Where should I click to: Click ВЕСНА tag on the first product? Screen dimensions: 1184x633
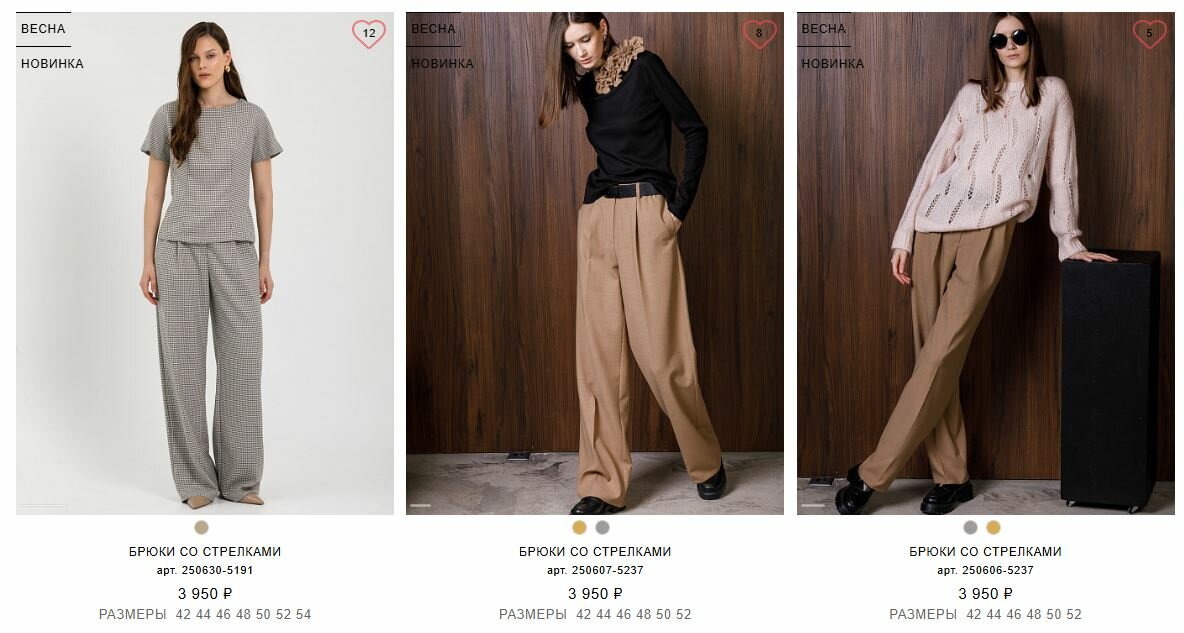43,29
